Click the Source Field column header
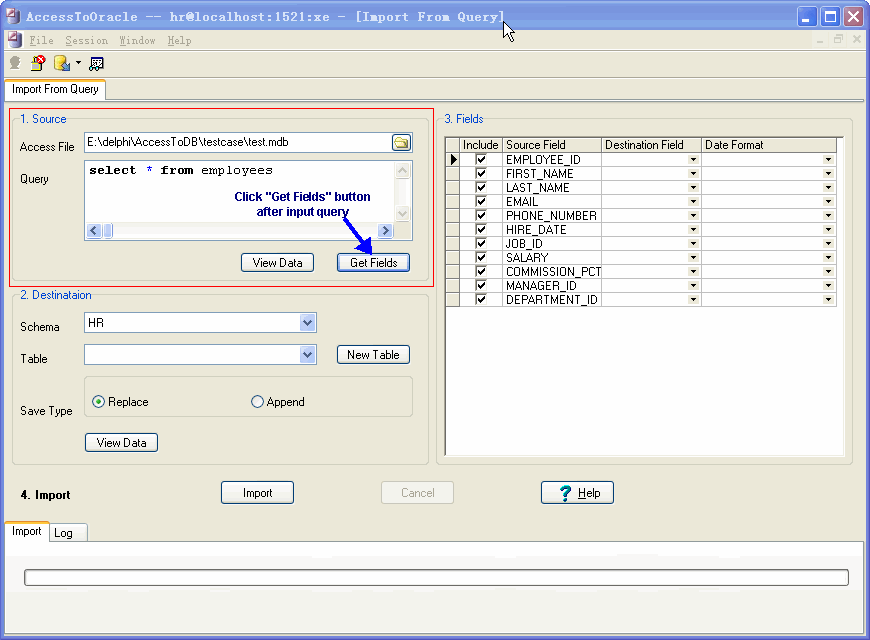This screenshot has width=870, height=640. 552,145
